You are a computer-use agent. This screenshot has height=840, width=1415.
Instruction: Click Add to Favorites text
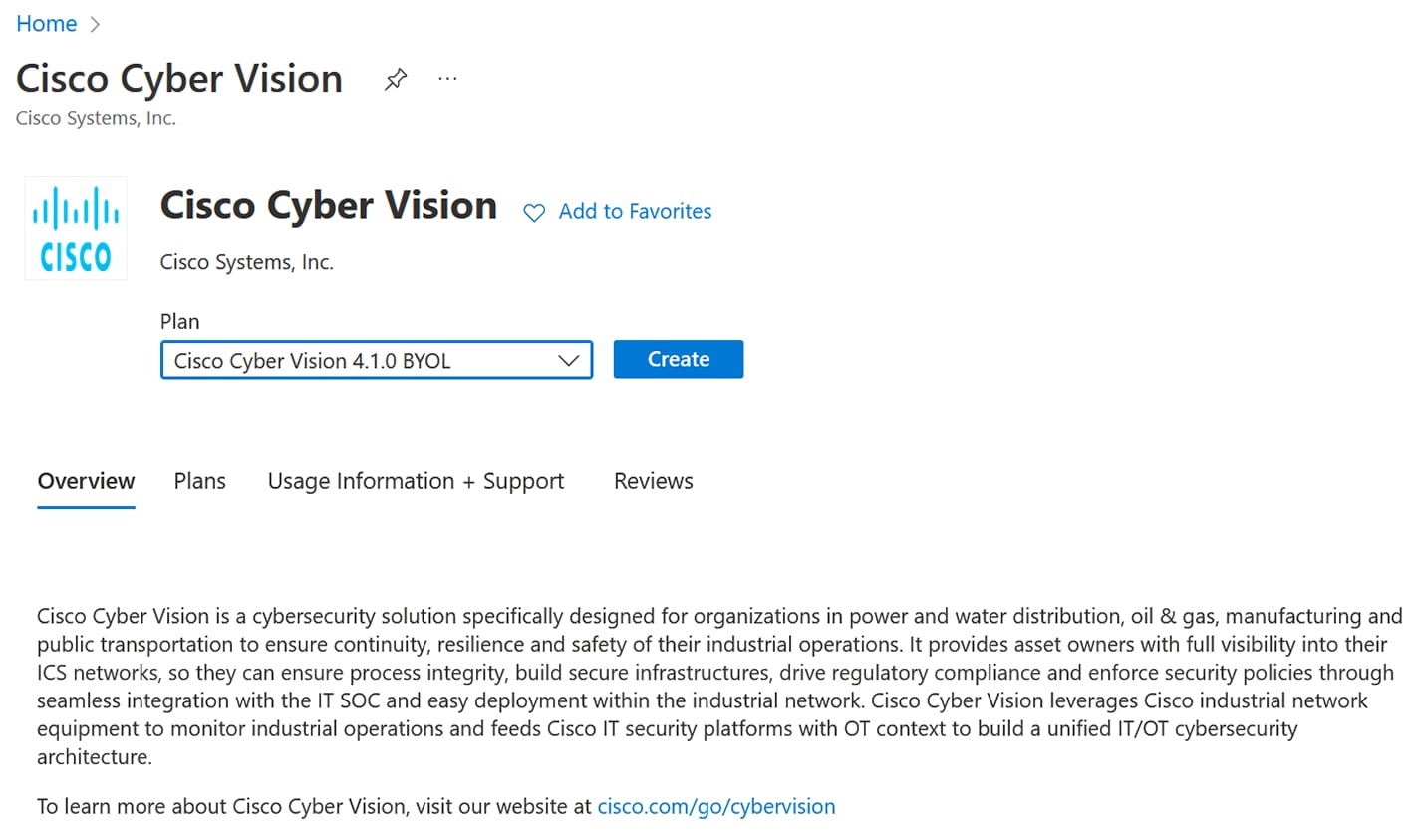635,211
